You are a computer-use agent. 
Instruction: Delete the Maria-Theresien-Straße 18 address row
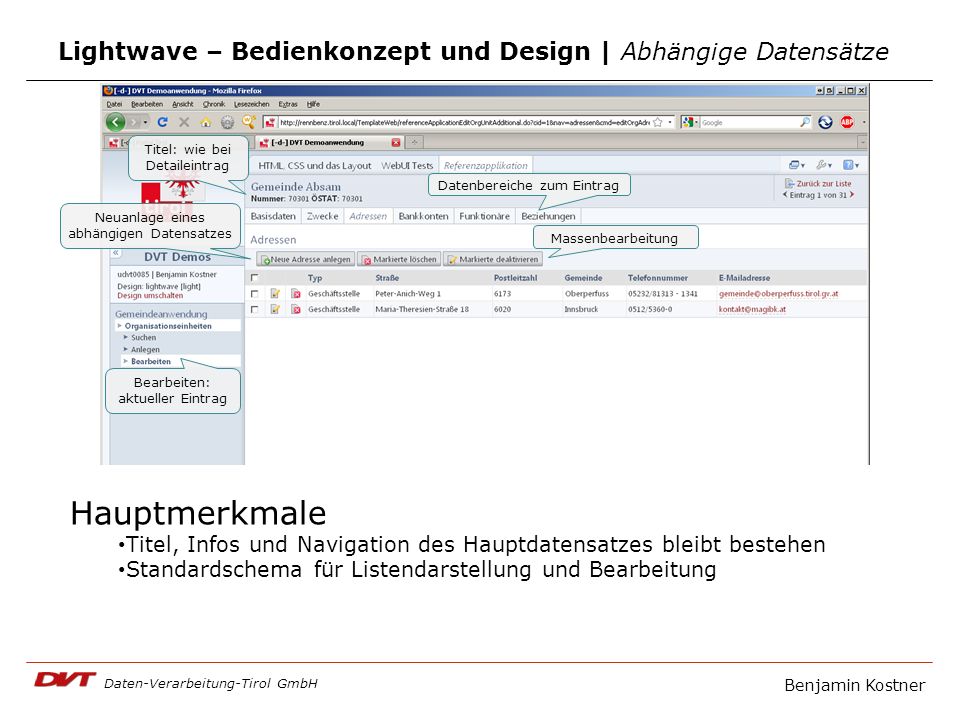(296, 309)
